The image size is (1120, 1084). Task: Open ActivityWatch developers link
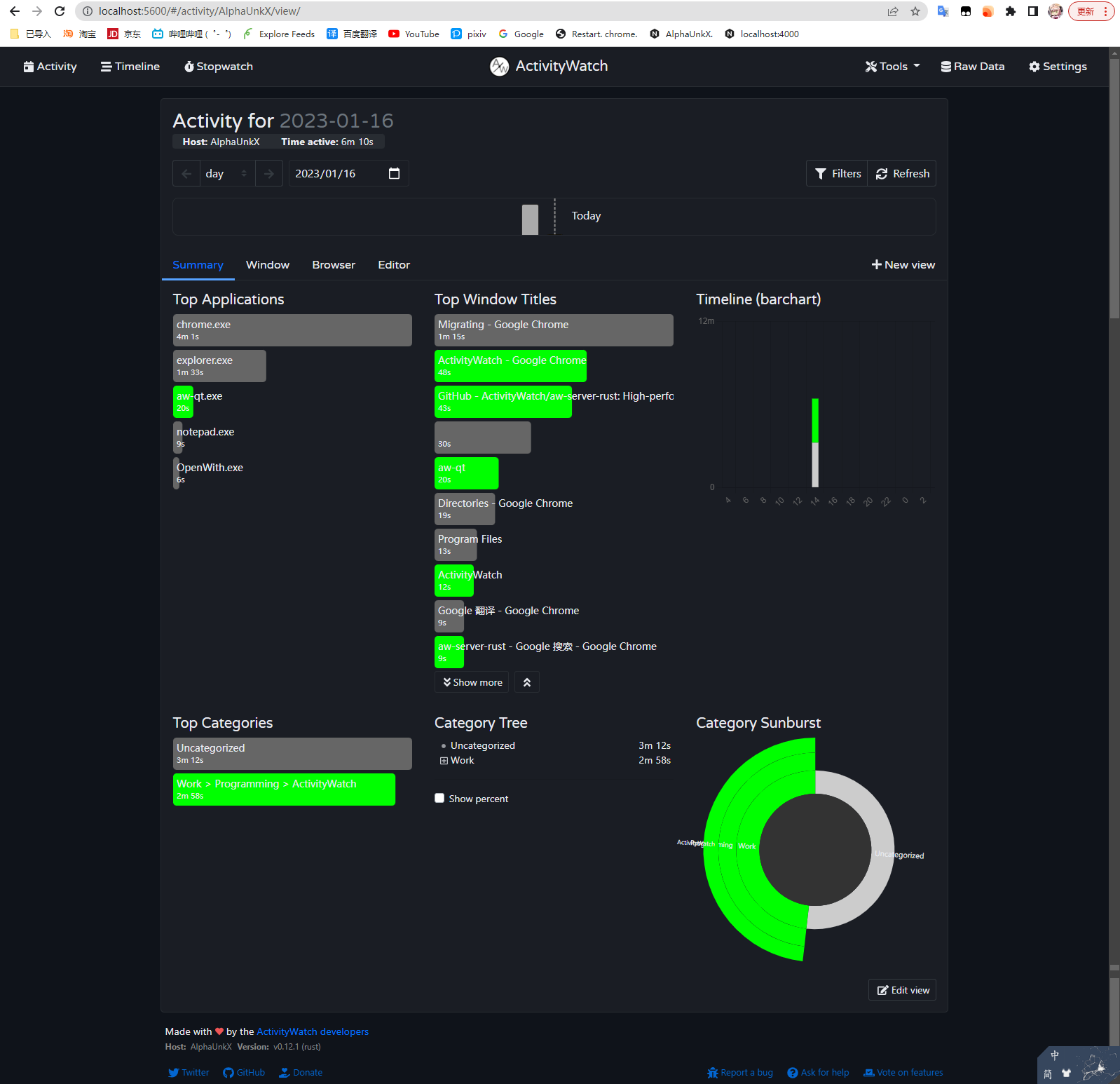point(313,1031)
